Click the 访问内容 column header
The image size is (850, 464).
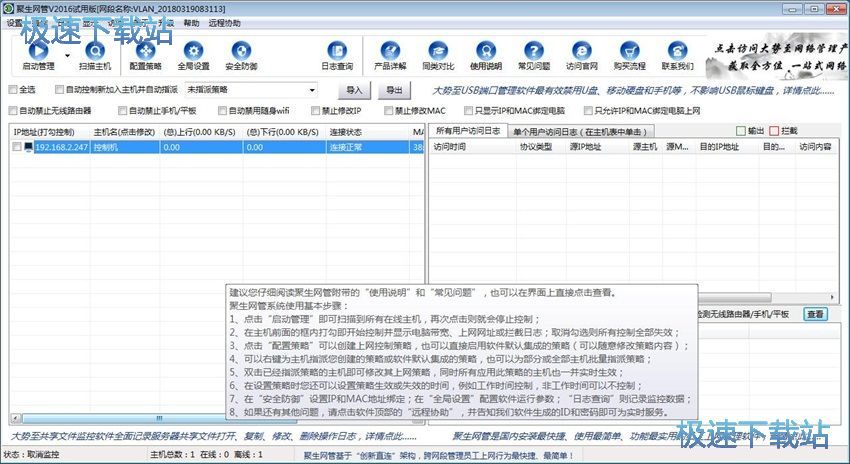click(816, 147)
